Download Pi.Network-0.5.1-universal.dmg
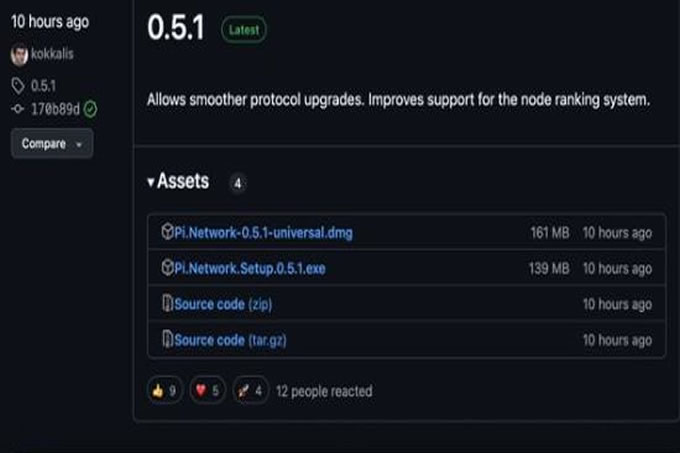680x453 pixels. pyautogui.click(x=263, y=233)
